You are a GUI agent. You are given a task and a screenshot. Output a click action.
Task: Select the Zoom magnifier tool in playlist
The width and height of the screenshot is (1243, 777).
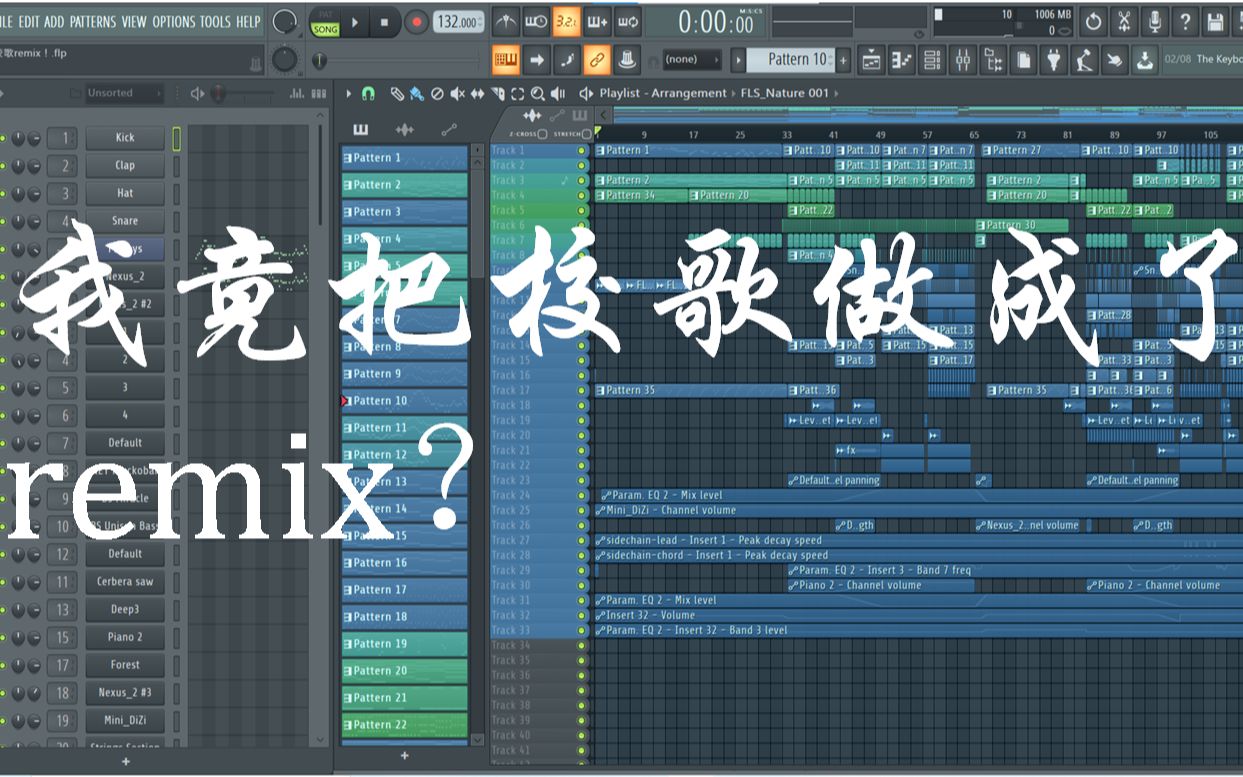[x=537, y=94]
